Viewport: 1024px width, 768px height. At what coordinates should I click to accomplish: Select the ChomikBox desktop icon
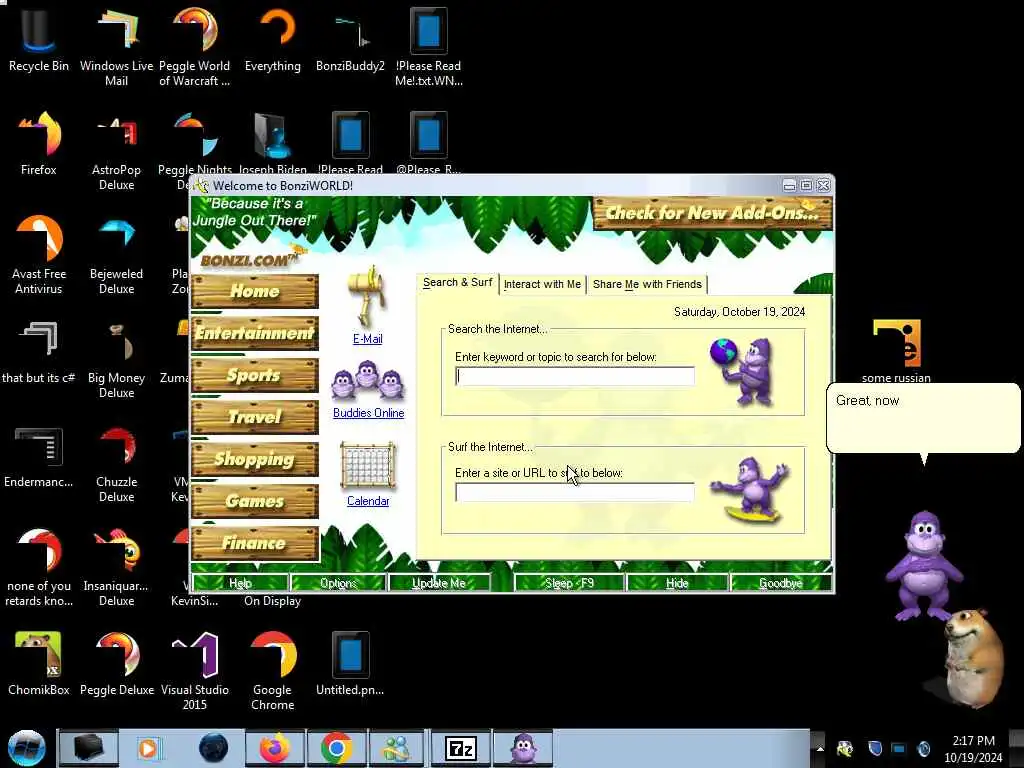39,664
